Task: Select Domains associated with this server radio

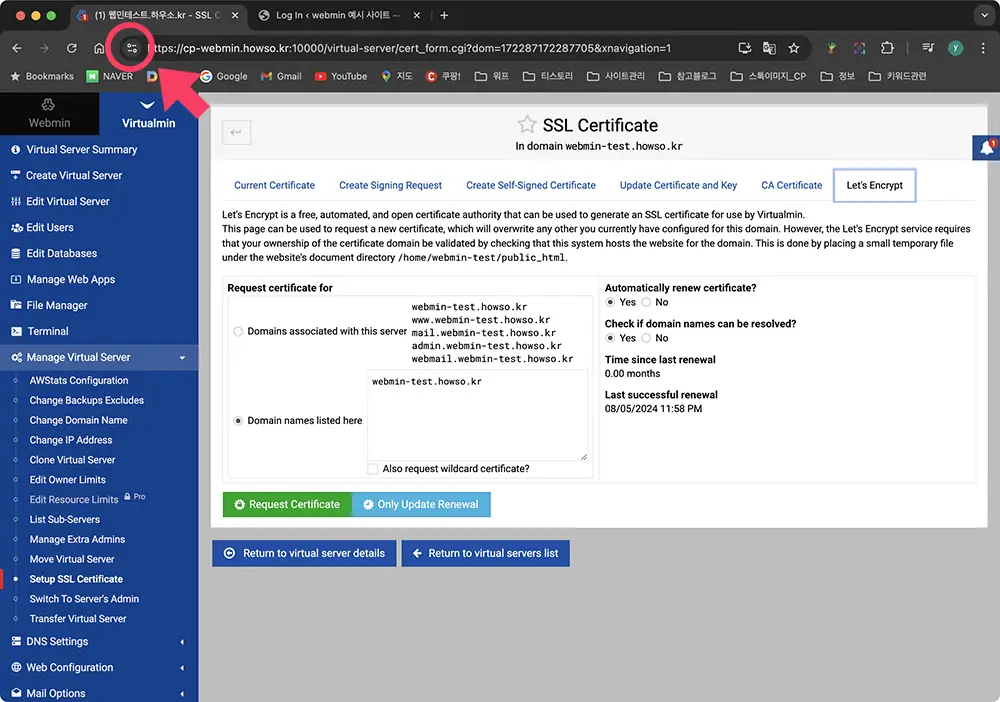Action: pos(238,332)
